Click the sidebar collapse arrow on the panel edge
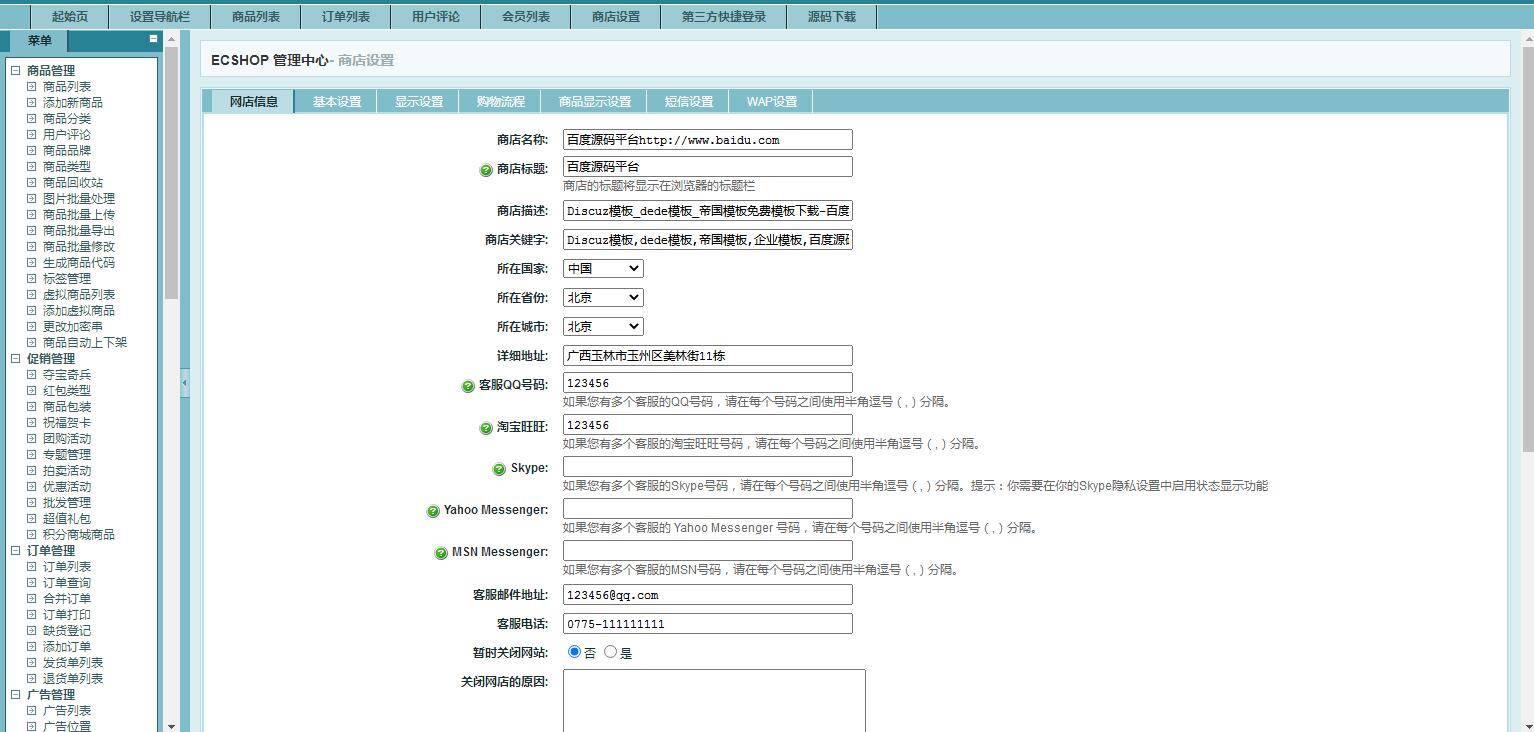Image resolution: width=1534 pixels, height=732 pixels. 183,381
